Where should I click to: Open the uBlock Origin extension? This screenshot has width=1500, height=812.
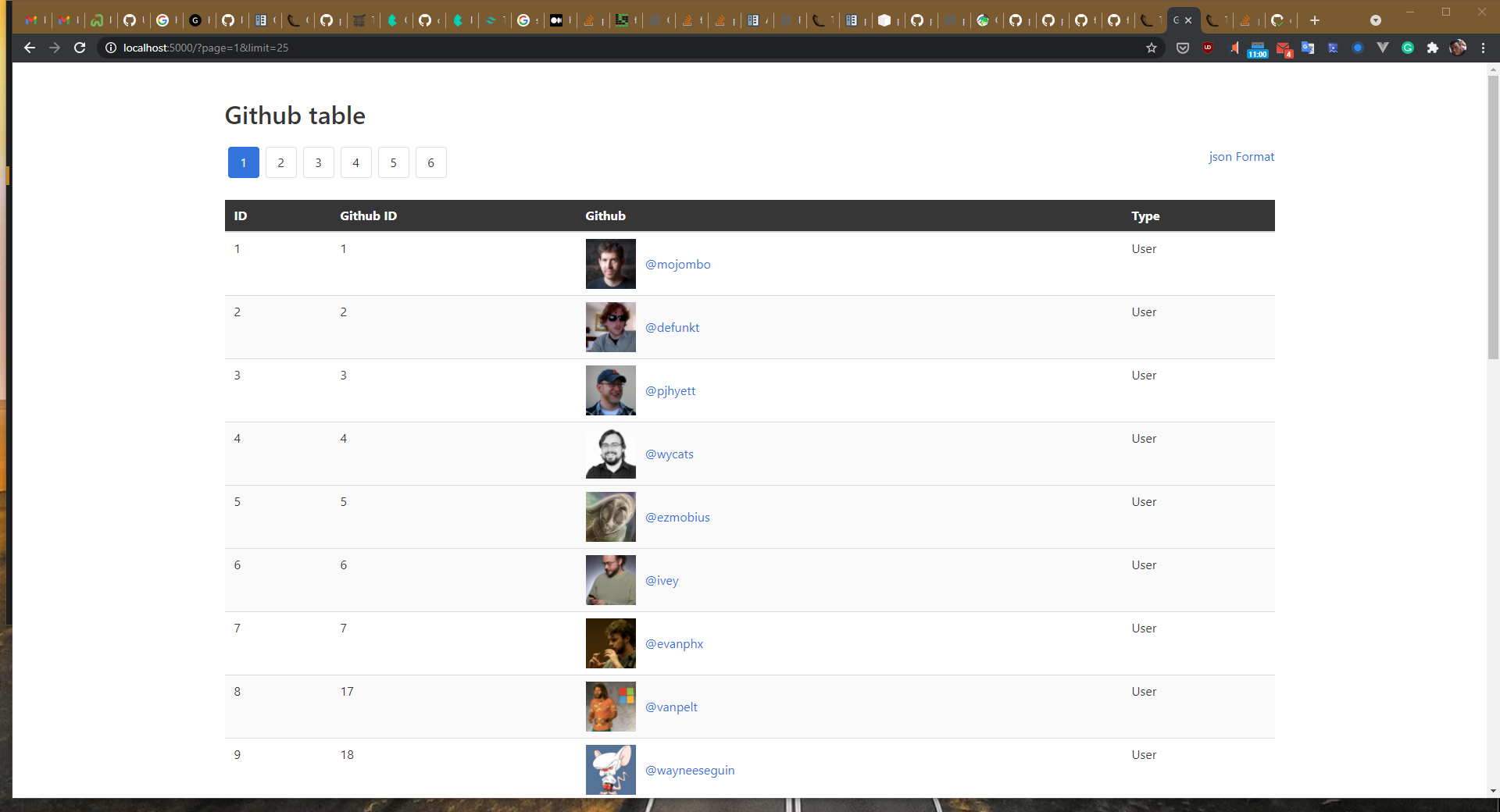point(1208,48)
